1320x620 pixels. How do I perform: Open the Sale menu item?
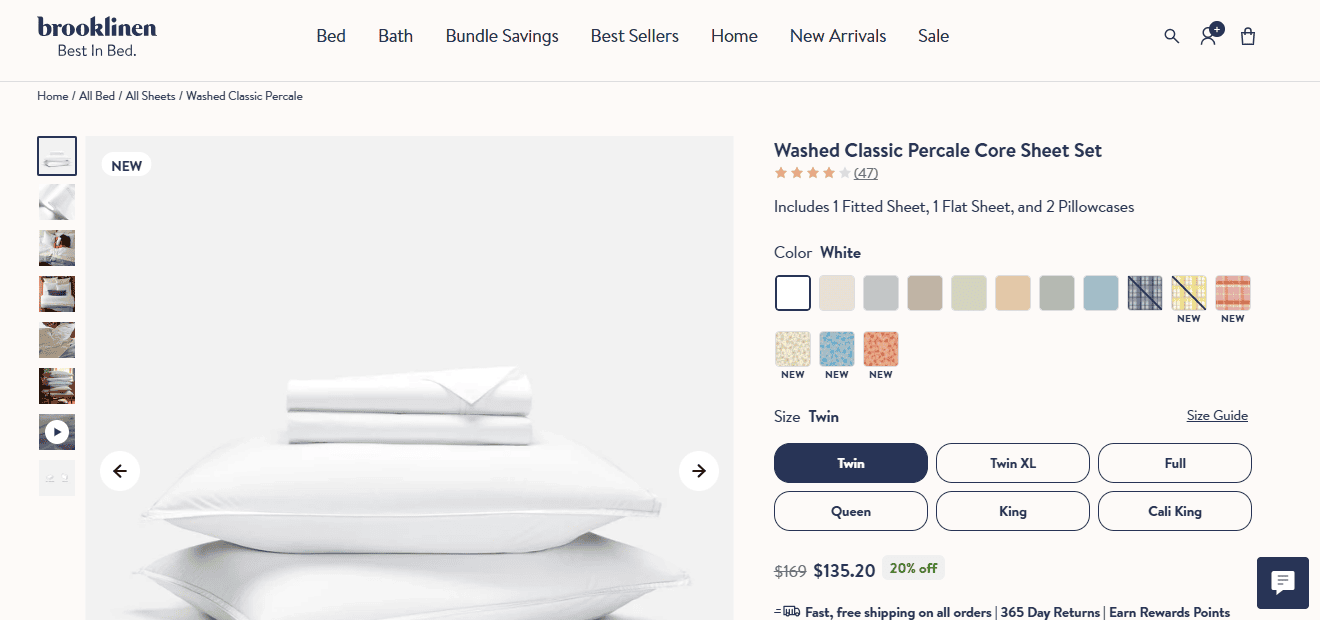coord(933,36)
